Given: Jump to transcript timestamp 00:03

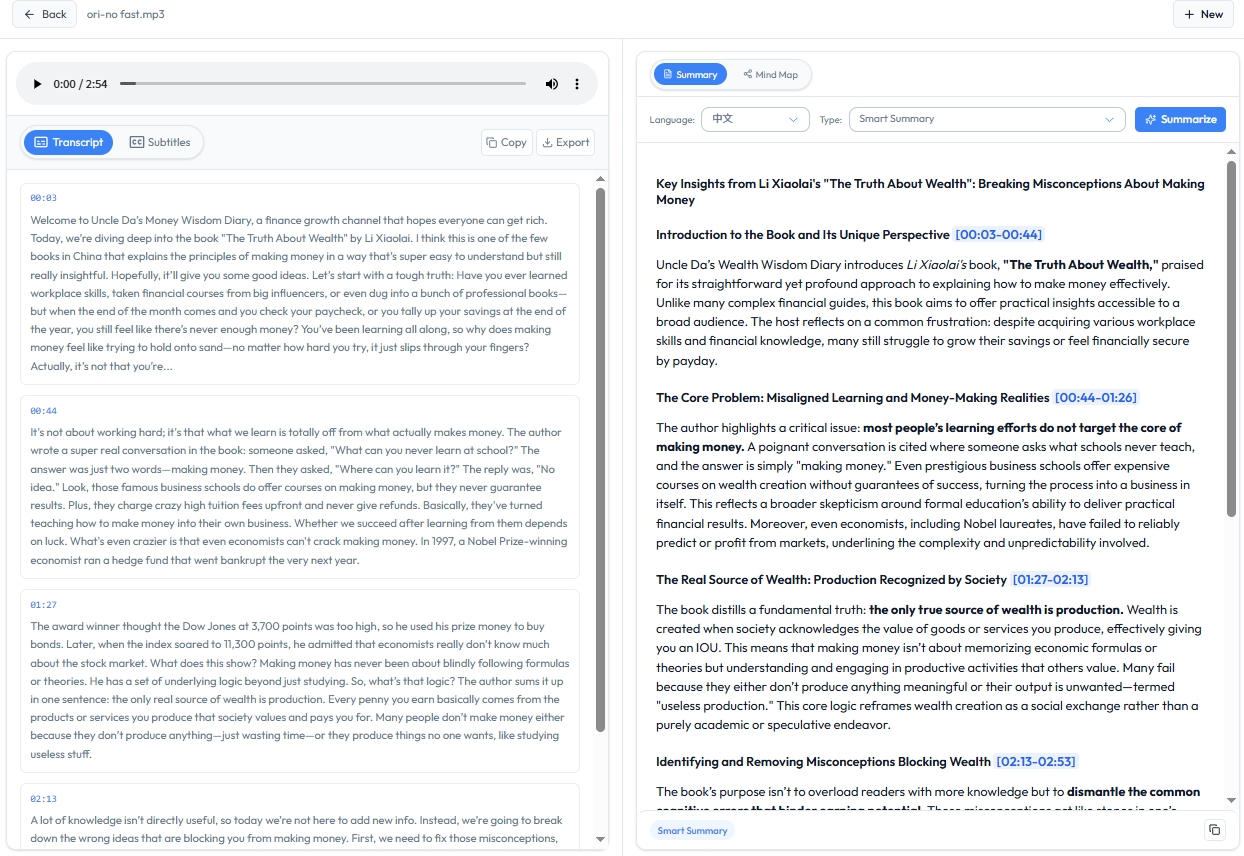Looking at the screenshot, I should 43,198.
